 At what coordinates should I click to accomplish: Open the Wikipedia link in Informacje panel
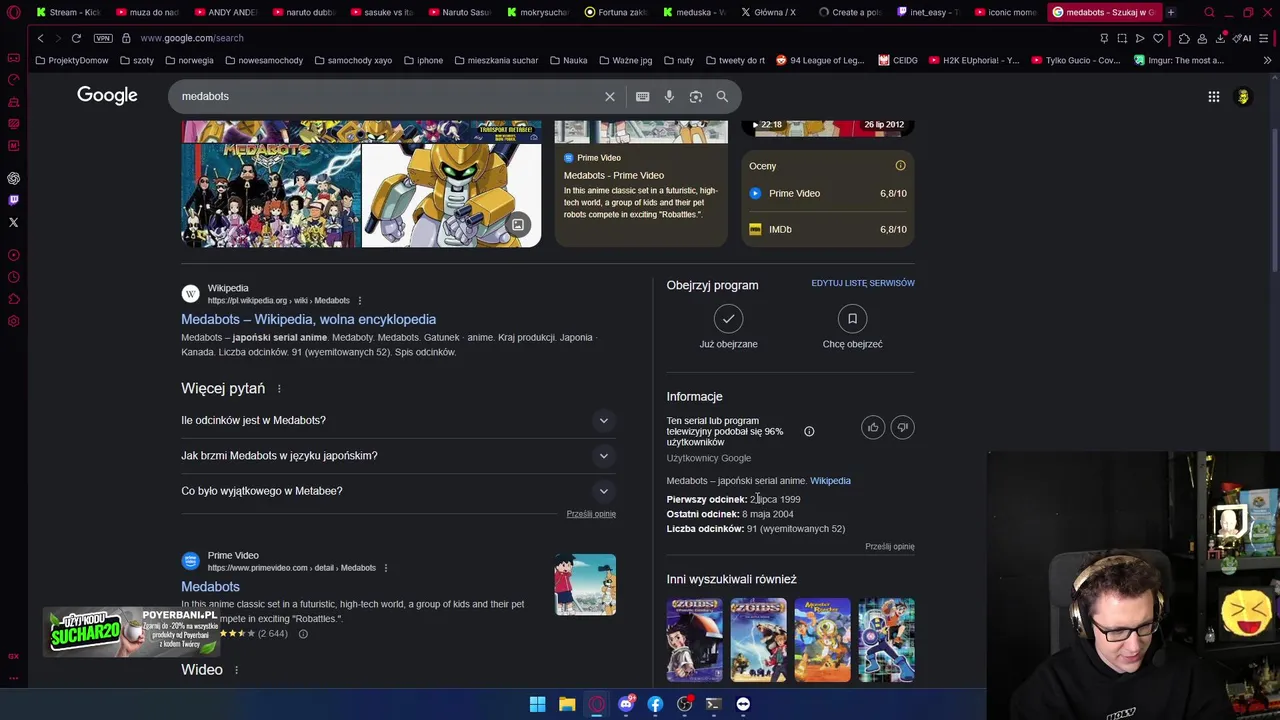tap(830, 481)
